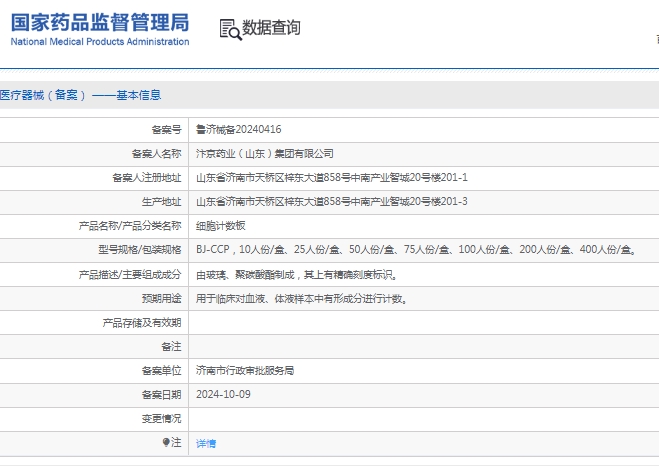Select the BJ-CCP specification text
The width and height of the screenshot is (659, 470).
[417, 250]
